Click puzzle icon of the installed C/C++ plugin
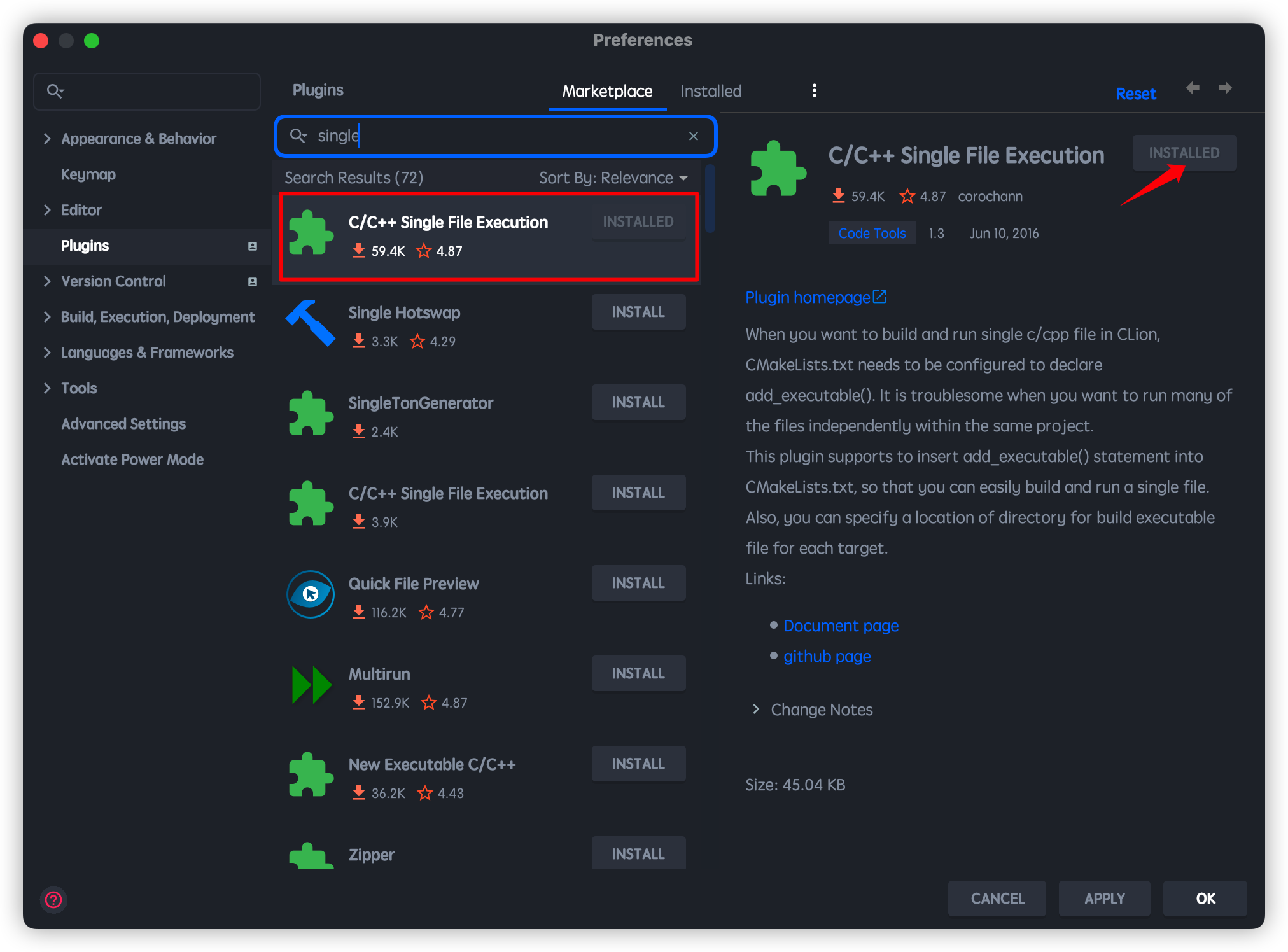 [311, 232]
